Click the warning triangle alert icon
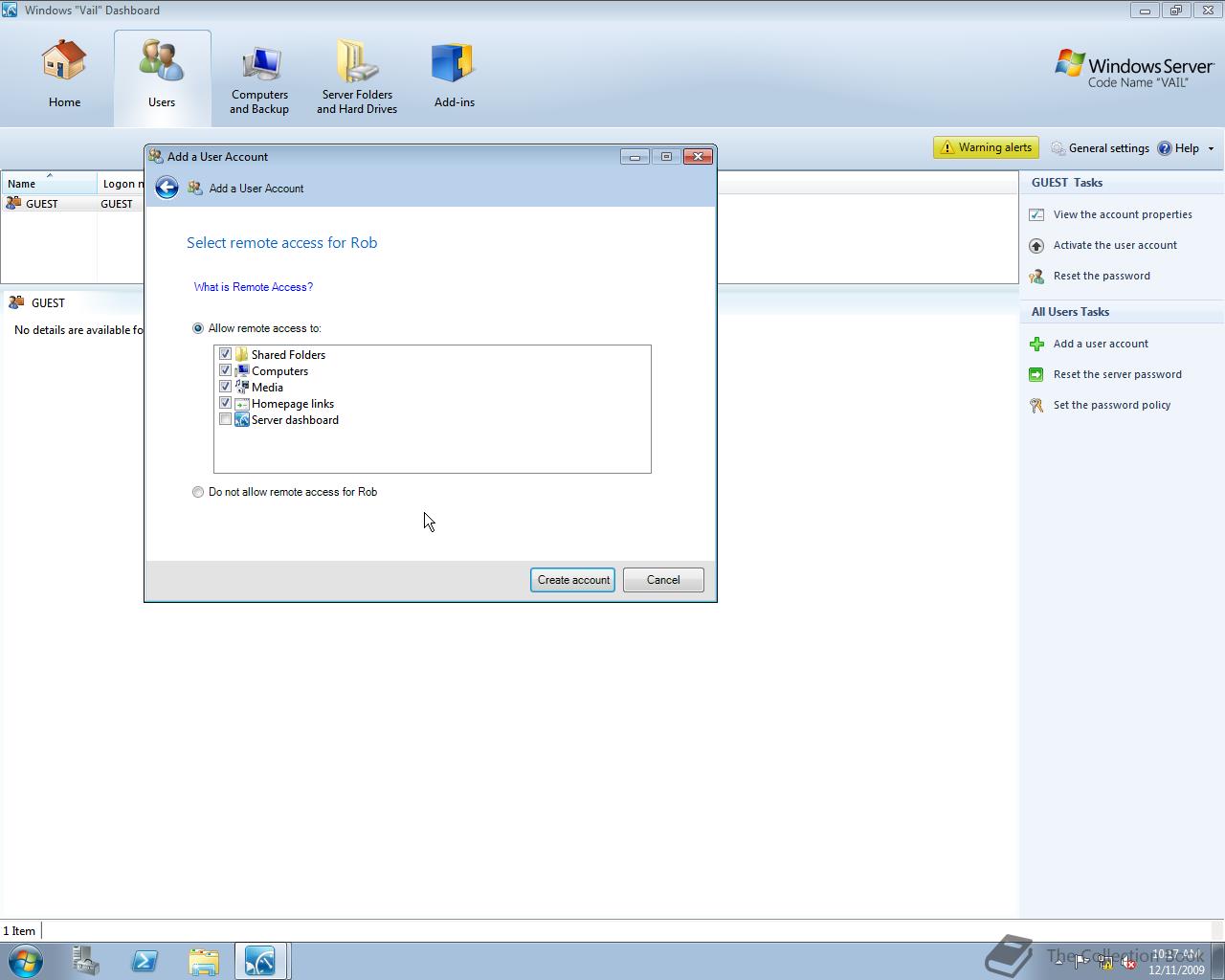The width and height of the screenshot is (1225, 980). tap(947, 147)
